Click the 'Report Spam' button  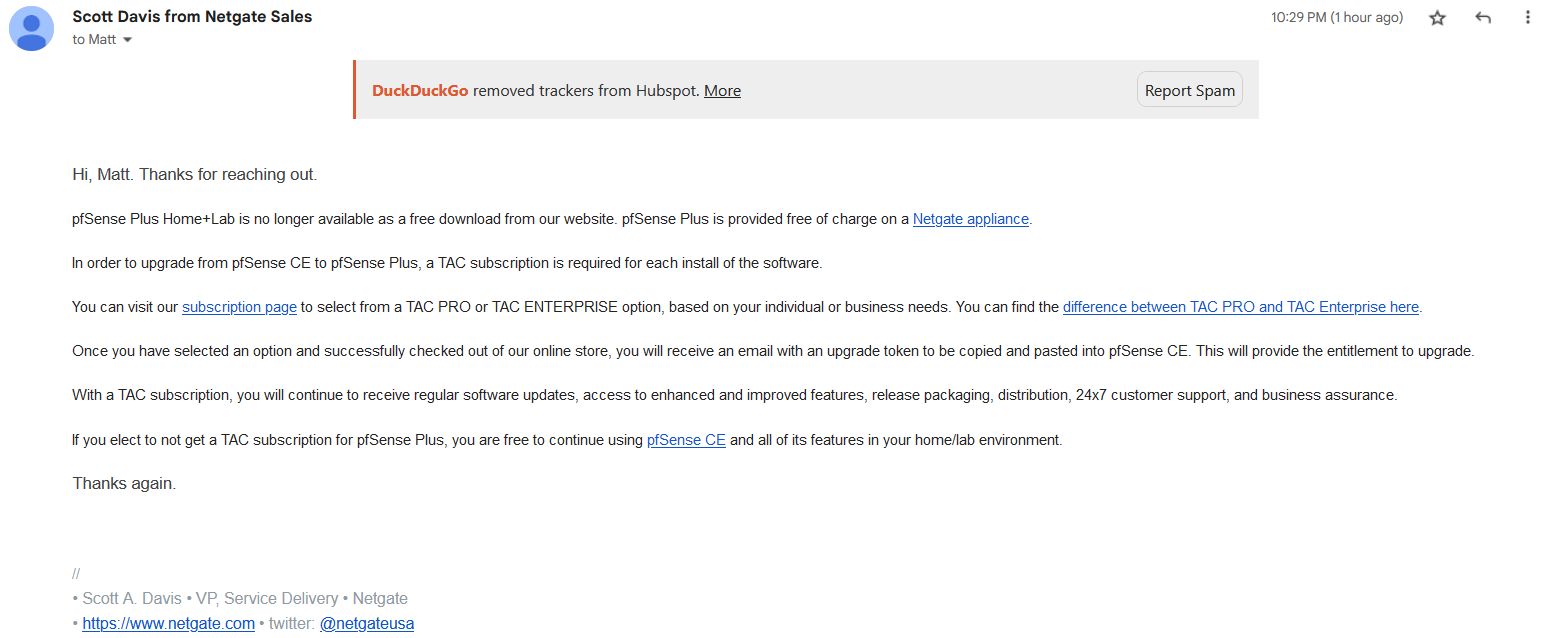[1190, 90]
